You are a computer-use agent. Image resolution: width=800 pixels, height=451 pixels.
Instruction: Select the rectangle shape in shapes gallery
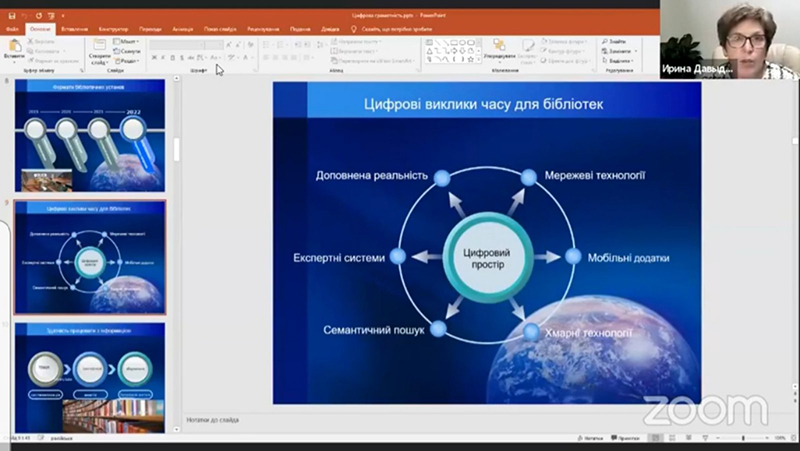(x=454, y=42)
